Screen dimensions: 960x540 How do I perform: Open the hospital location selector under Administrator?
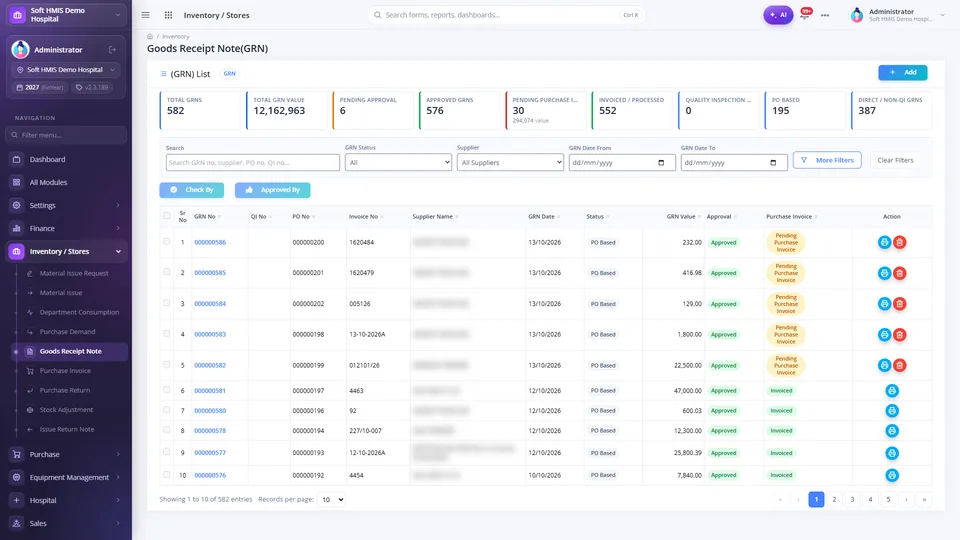point(66,70)
